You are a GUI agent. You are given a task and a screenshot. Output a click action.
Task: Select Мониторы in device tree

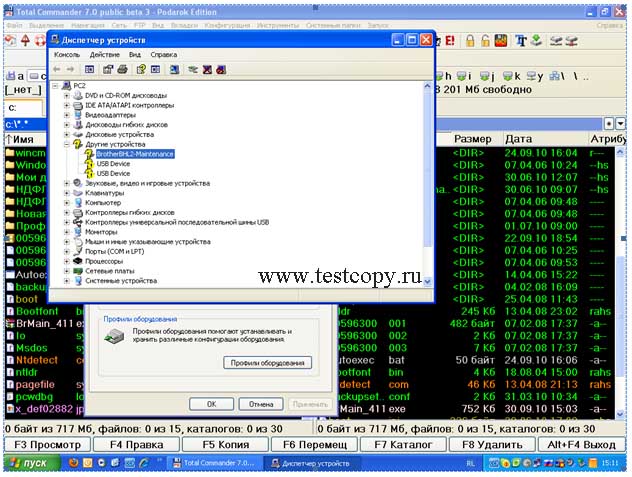(x=101, y=232)
